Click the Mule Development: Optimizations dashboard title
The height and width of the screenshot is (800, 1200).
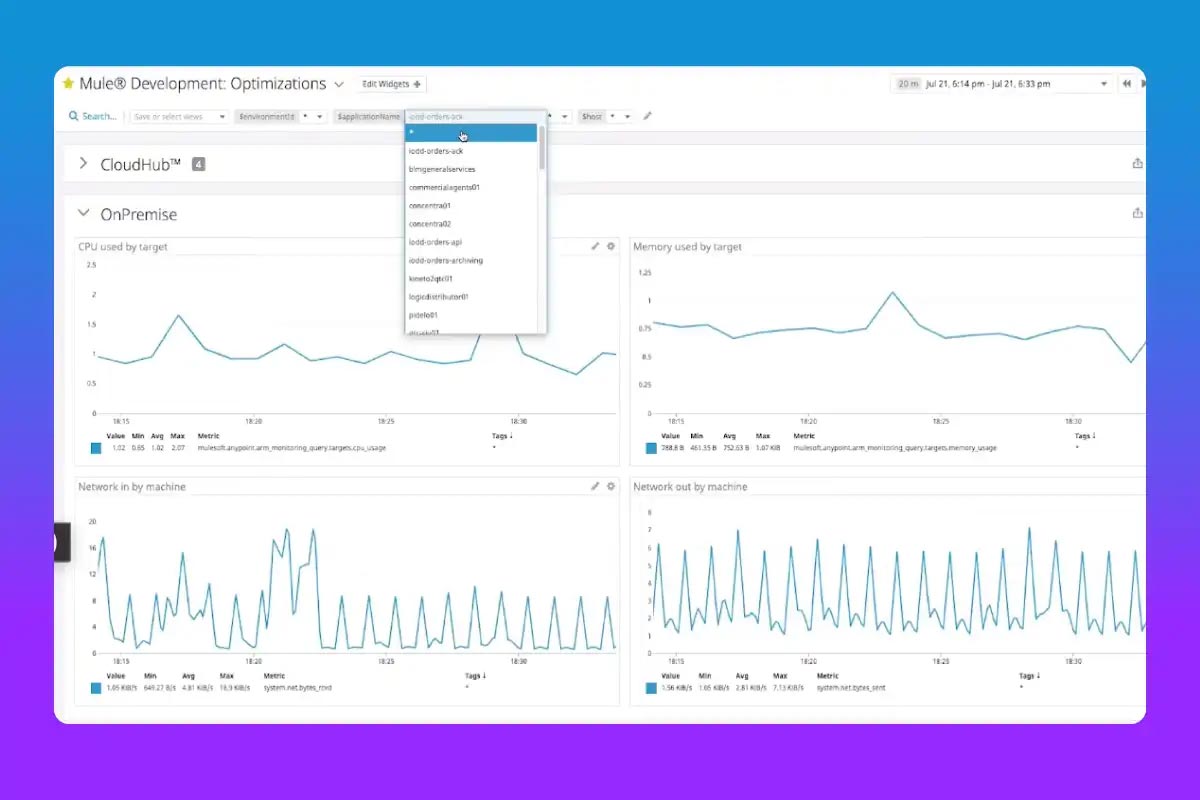coord(203,84)
